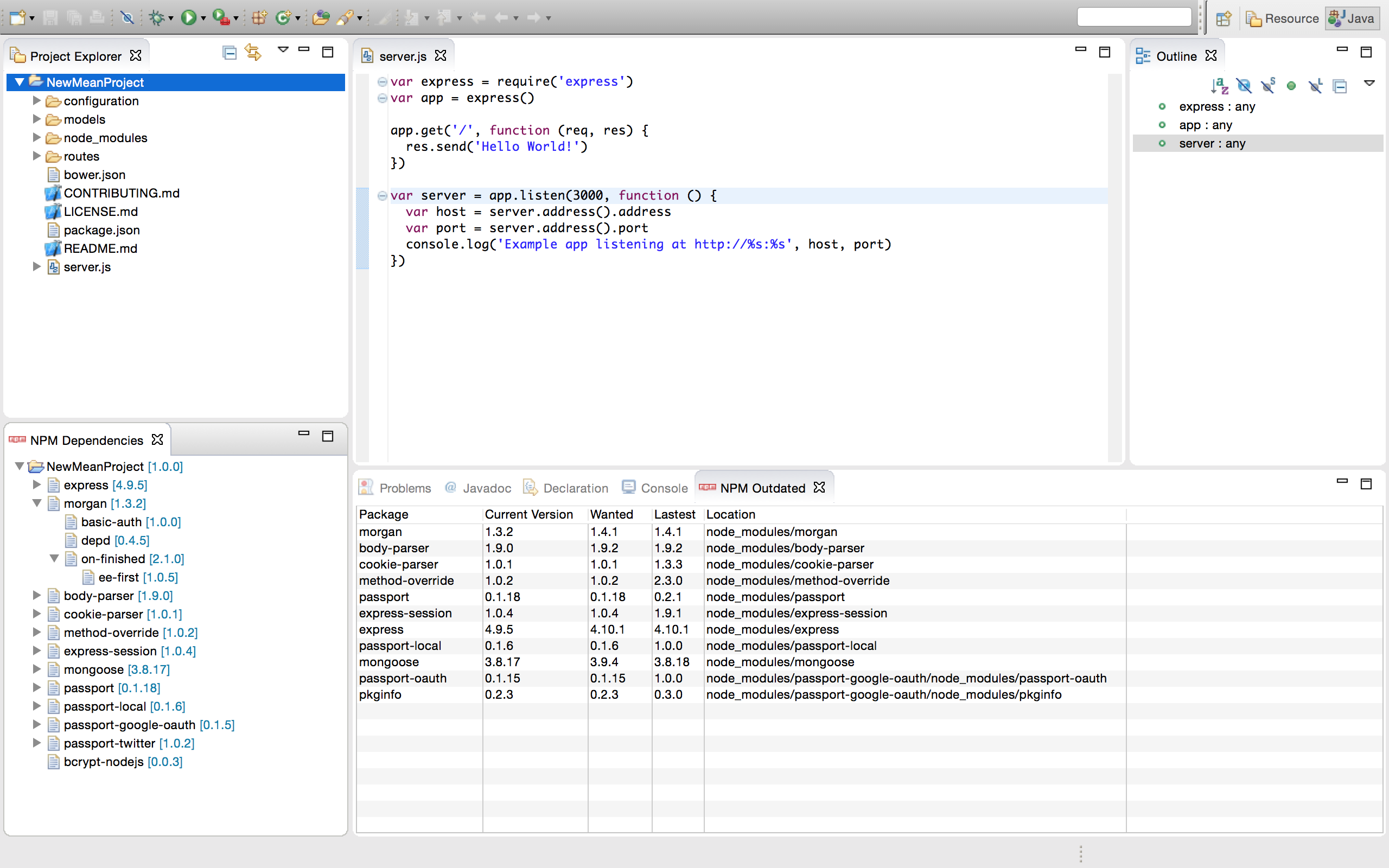This screenshot has height=868, width=1389.
Task: Toggle Hide Static Members in Outline
Action: click(1267, 86)
